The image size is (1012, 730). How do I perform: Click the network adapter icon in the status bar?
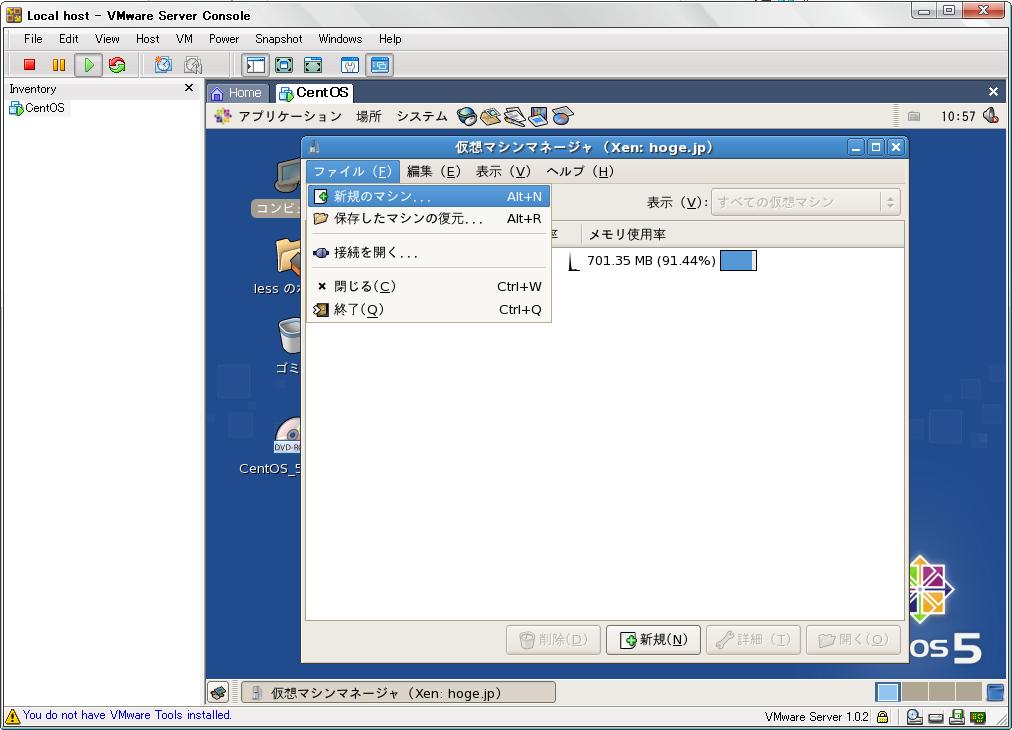tap(978, 716)
